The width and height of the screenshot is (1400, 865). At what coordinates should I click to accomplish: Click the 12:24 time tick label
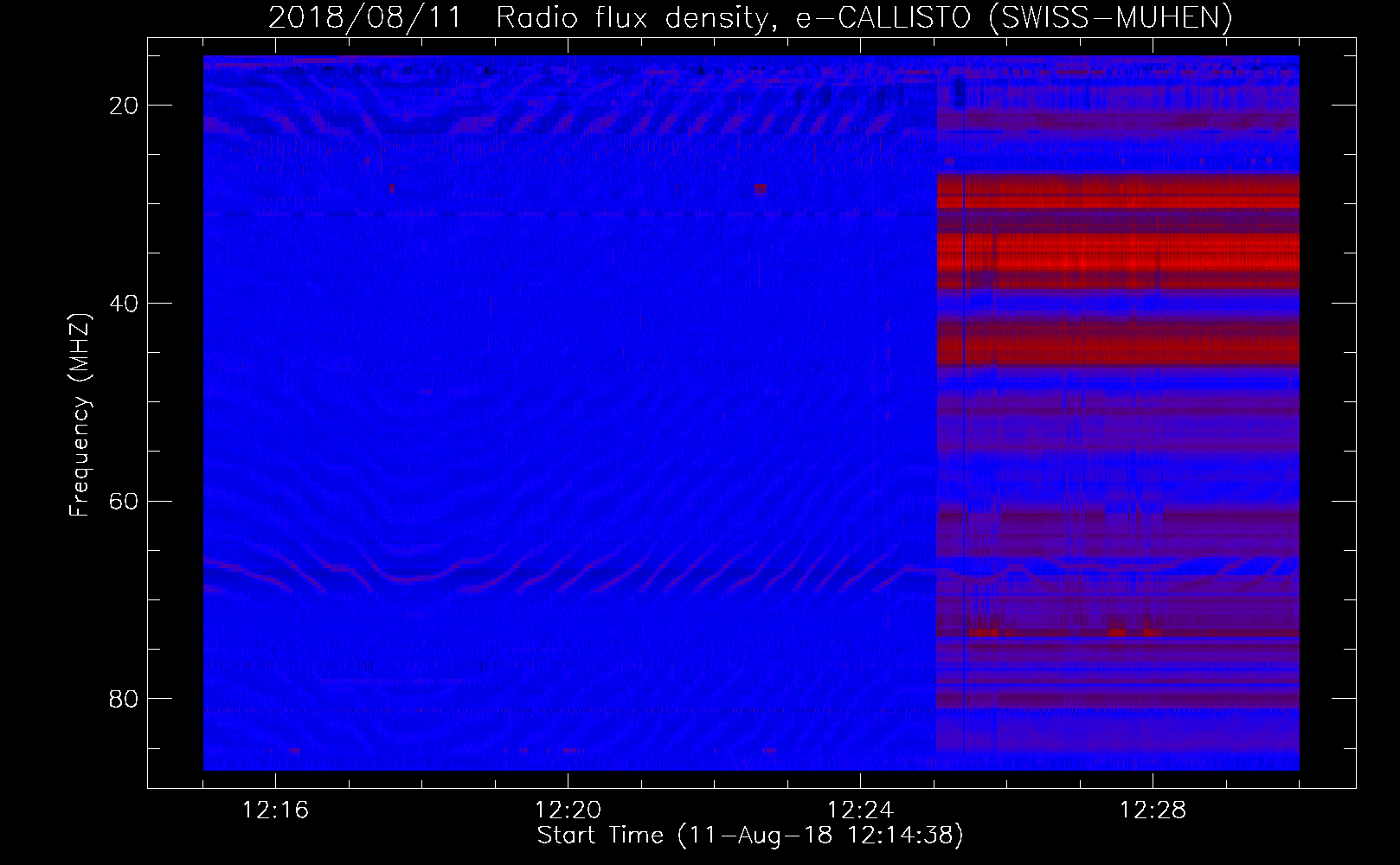pyautogui.click(x=860, y=811)
